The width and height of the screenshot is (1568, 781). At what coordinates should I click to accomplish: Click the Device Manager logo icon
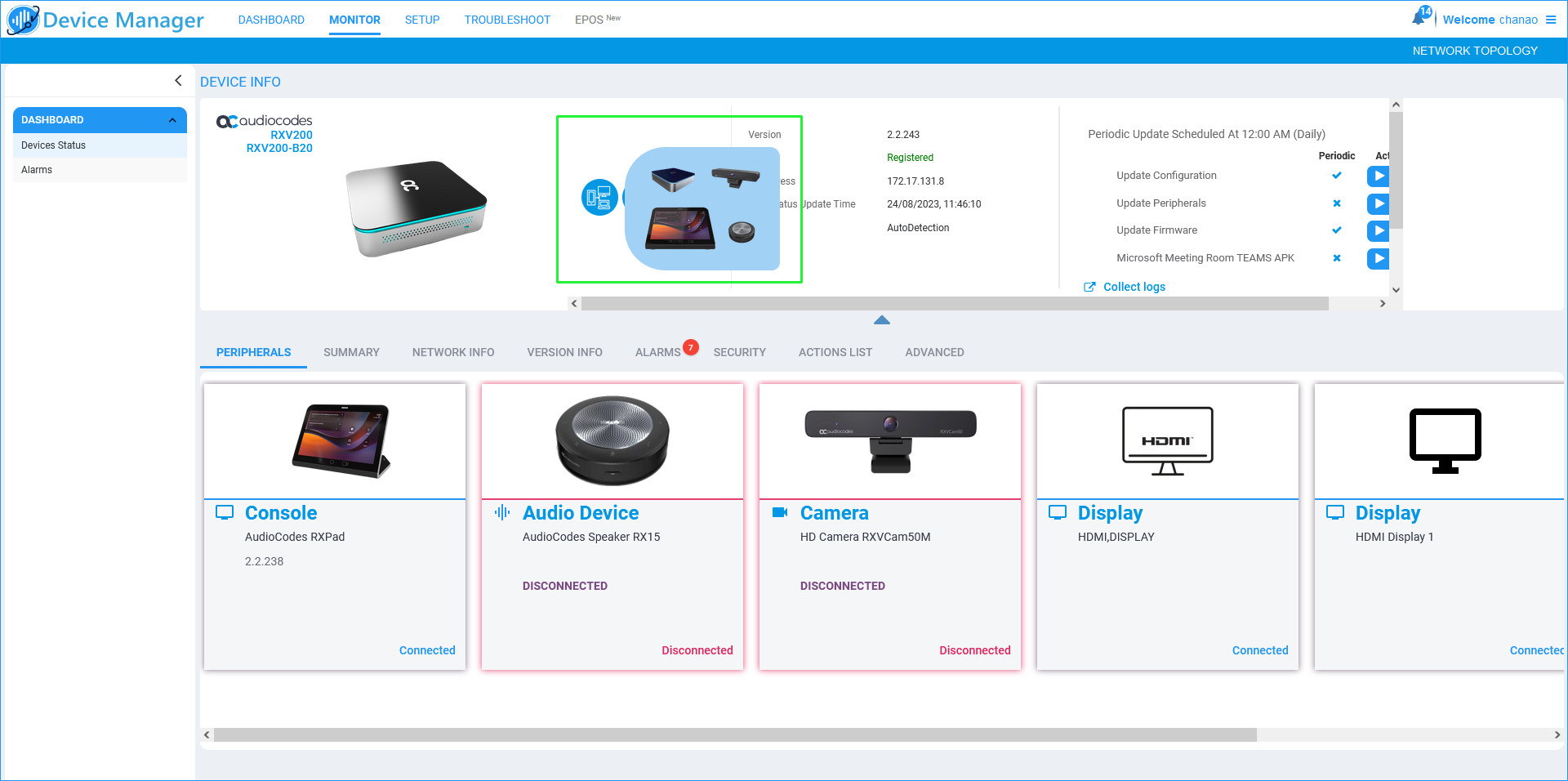[x=23, y=20]
